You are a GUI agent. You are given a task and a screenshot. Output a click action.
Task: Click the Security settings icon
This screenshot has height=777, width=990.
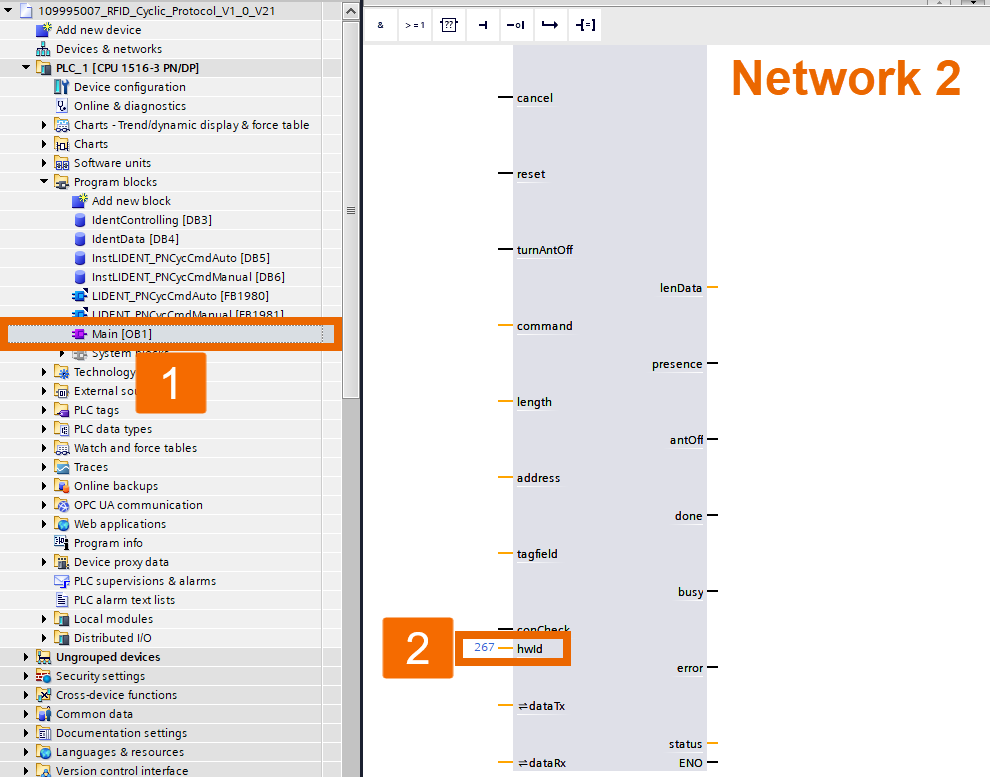[44, 676]
